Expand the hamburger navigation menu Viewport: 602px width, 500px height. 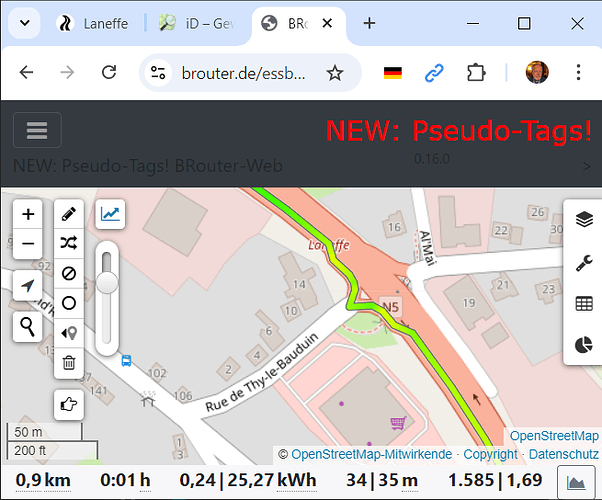click(37, 131)
